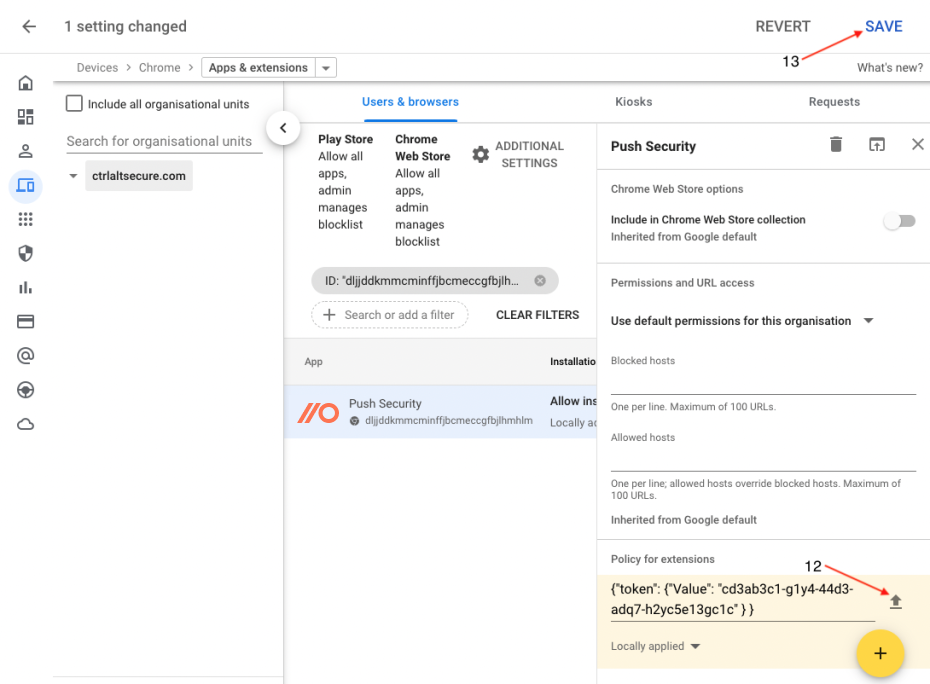Close the Push Security panel
930x684 pixels.
tap(918, 144)
